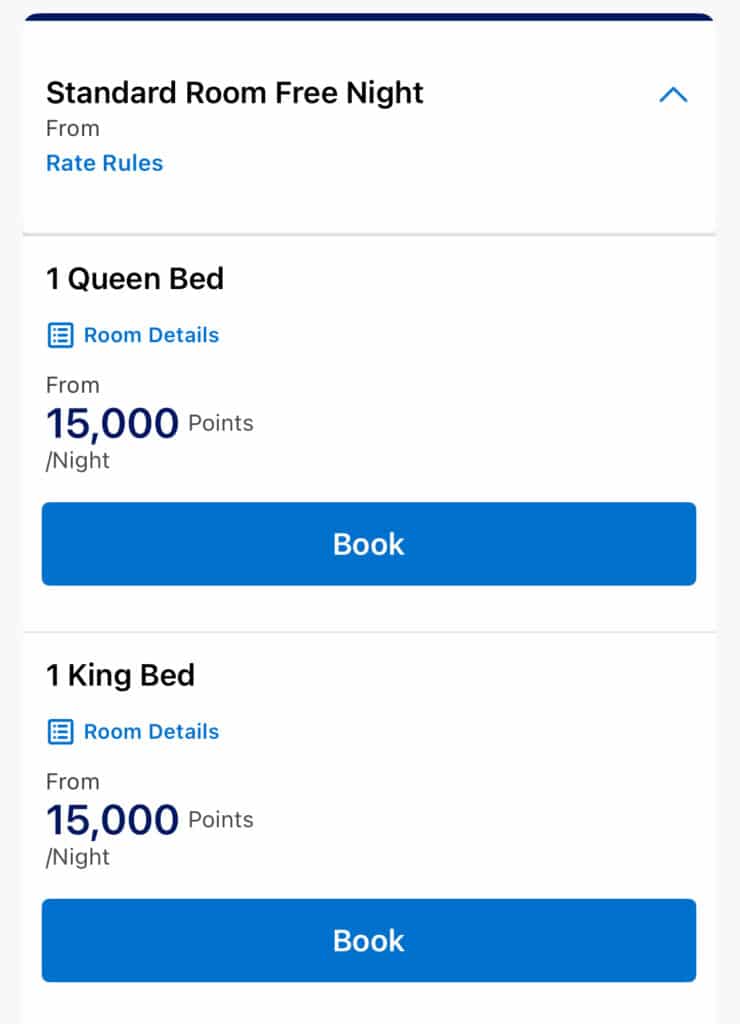Book the 1 King Bed room
This screenshot has width=740, height=1024.
[369, 940]
